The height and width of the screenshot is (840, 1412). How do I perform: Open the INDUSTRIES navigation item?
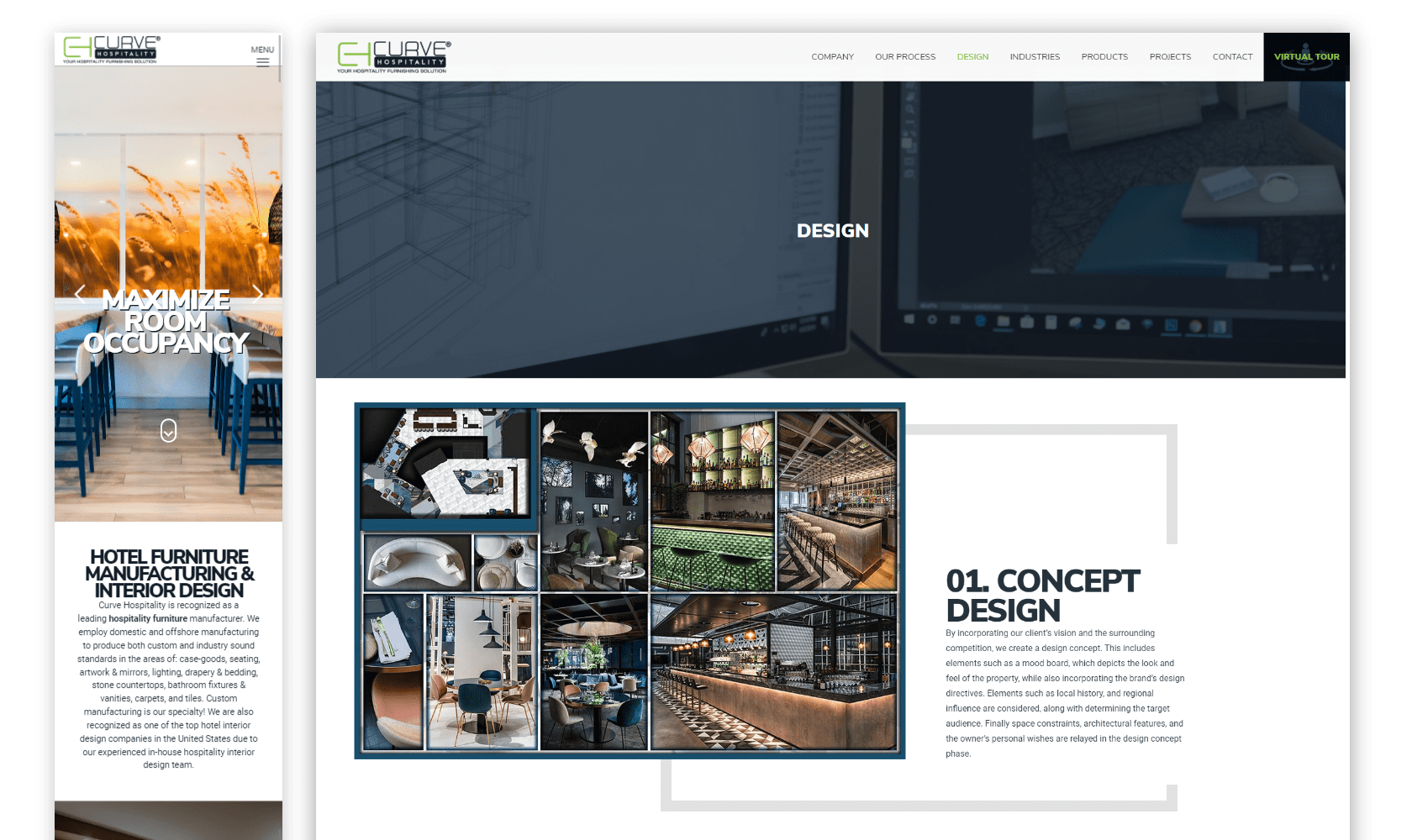1035,57
